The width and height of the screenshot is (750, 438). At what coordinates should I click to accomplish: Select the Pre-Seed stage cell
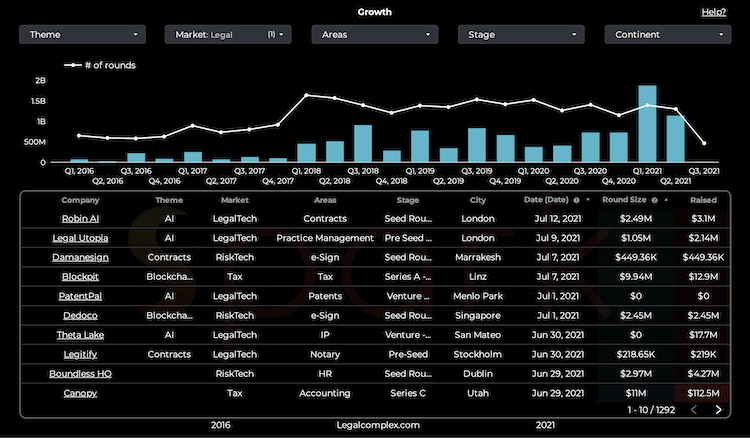[408, 354]
